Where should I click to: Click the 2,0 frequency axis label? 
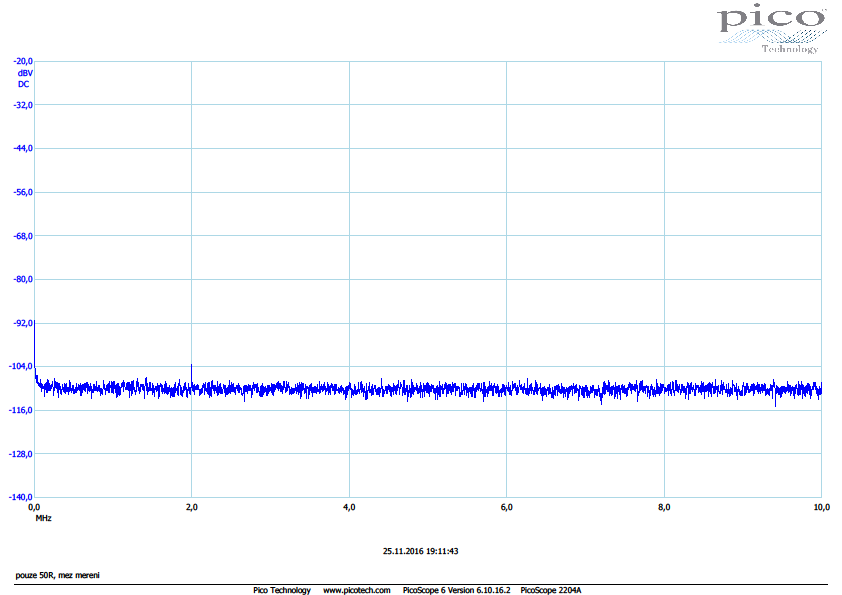(192, 507)
